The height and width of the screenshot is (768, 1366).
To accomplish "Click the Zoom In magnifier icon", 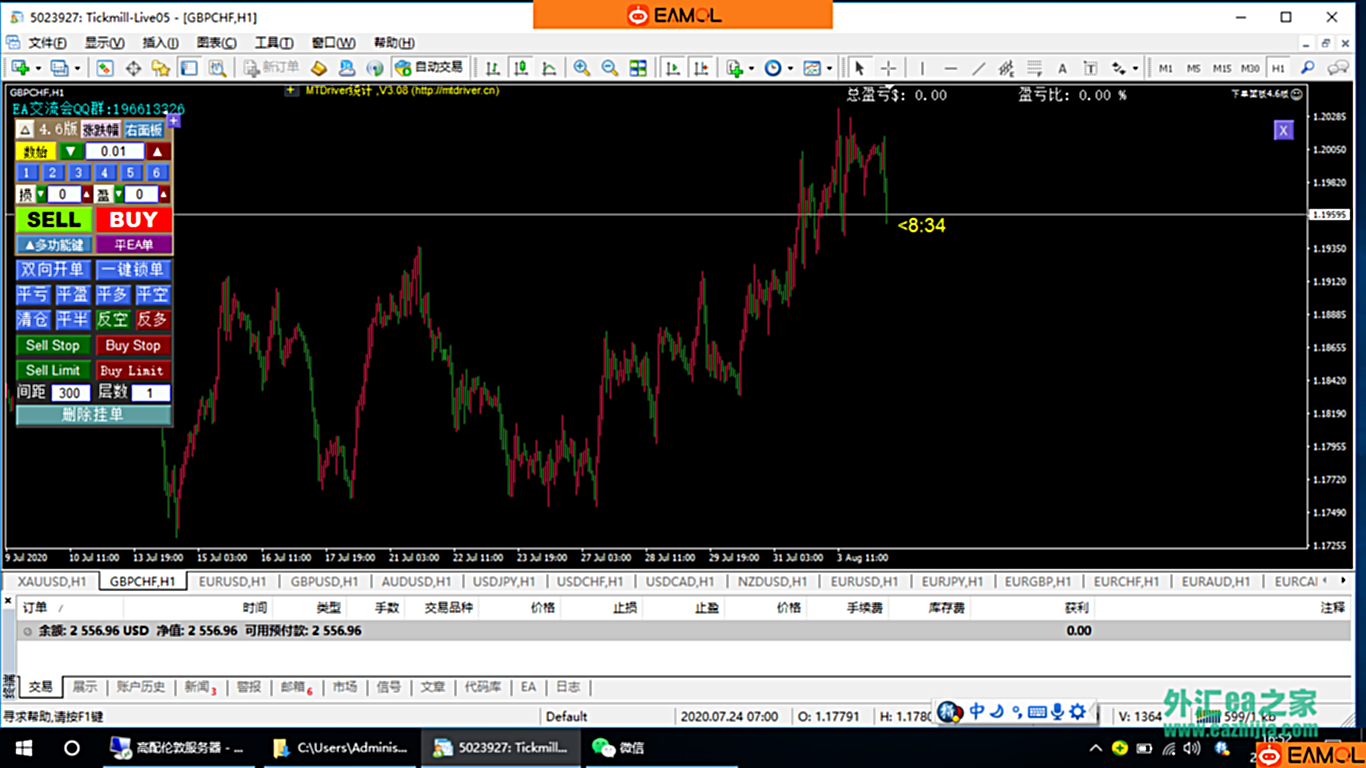I will [581, 68].
